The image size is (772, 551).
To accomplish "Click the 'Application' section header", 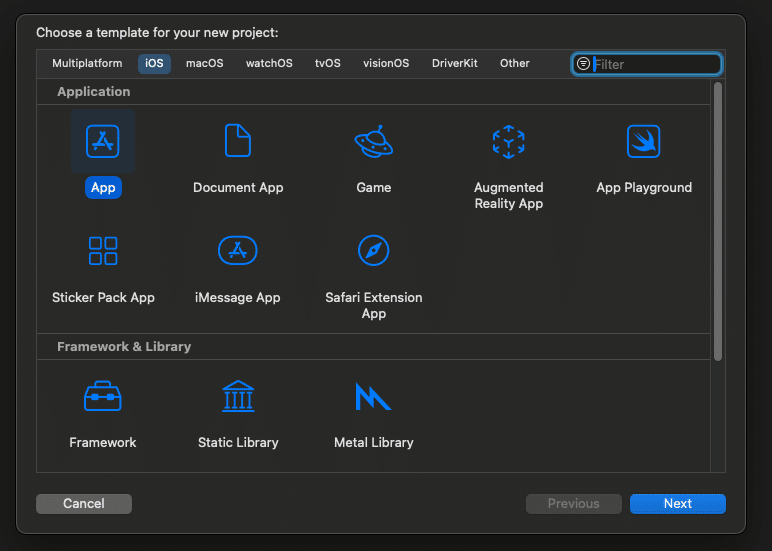I will pyautogui.click(x=94, y=92).
